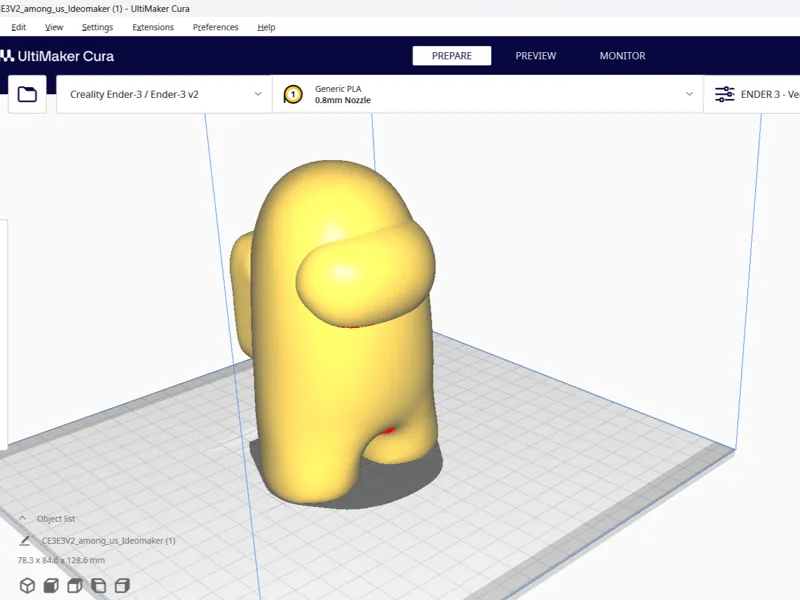Select the top view cube icon
Viewport: 800px width, 600px height.
pyautogui.click(x=75, y=585)
